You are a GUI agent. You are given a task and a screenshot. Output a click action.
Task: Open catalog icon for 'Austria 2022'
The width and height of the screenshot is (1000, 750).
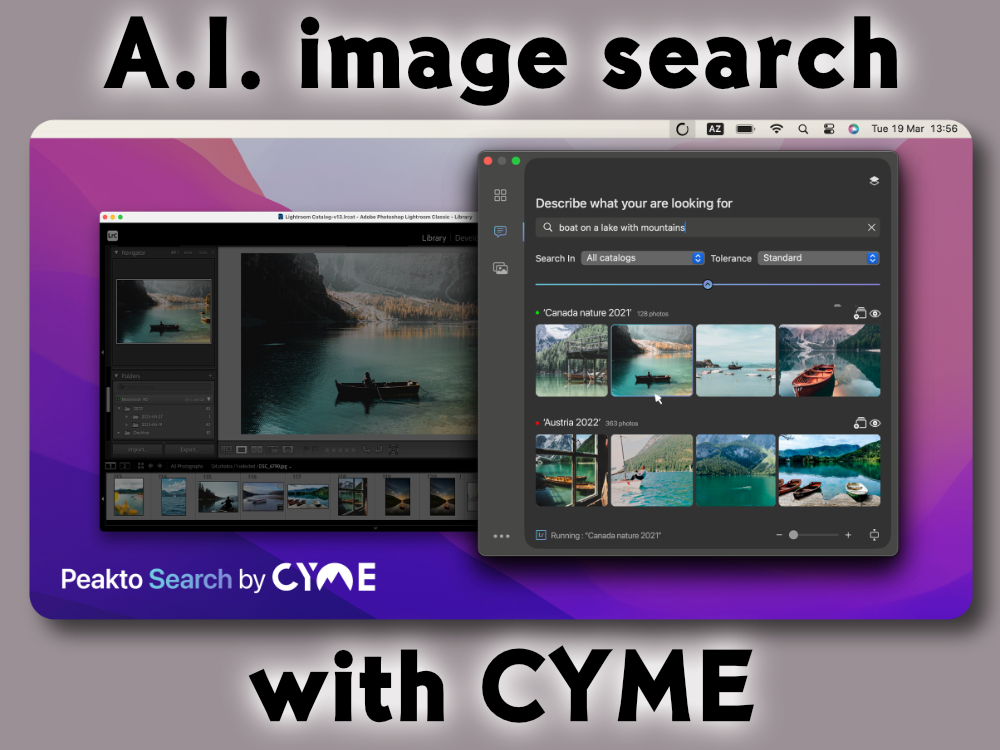(x=859, y=423)
